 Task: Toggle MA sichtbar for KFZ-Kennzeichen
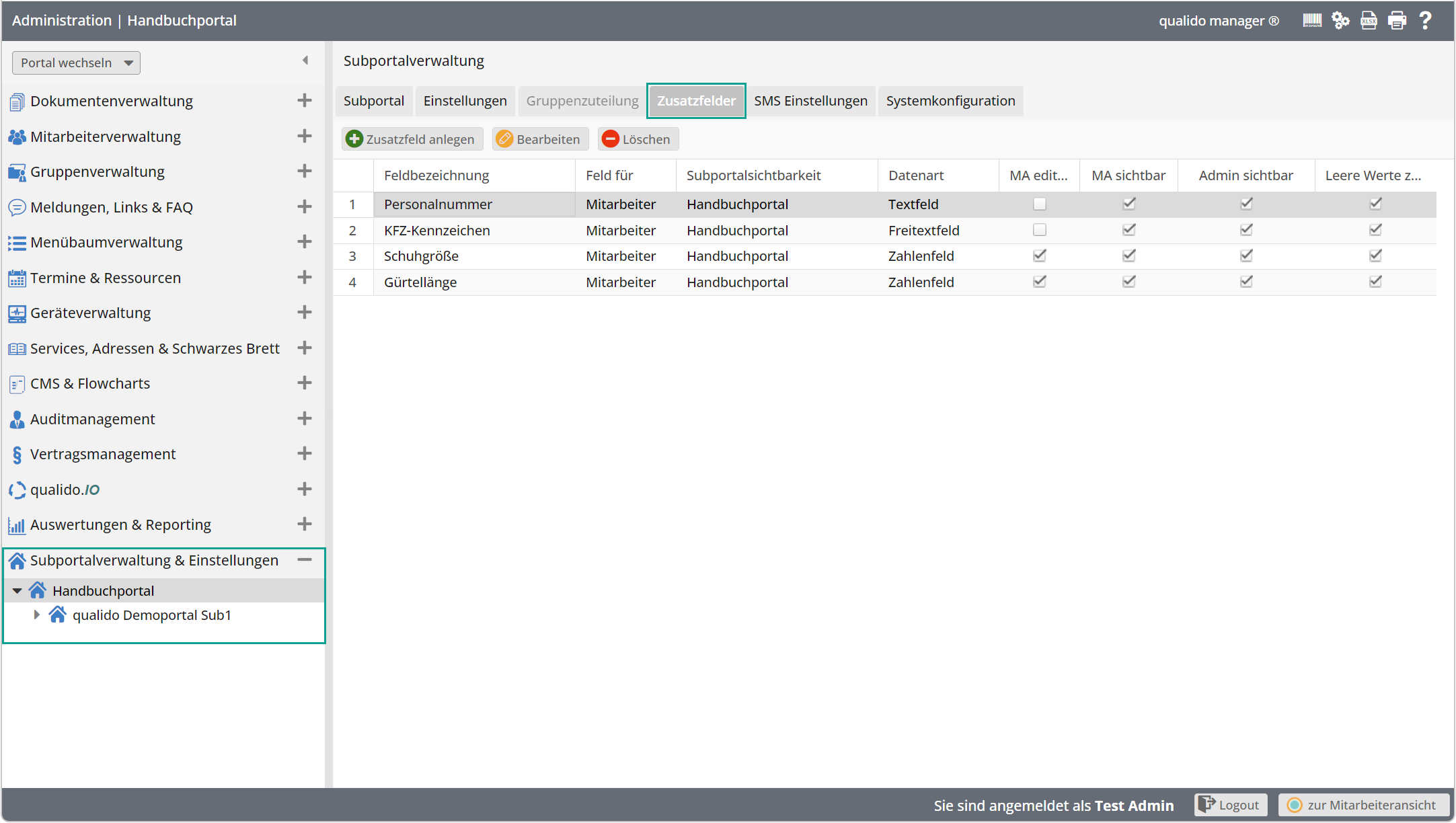tap(1129, 230)
